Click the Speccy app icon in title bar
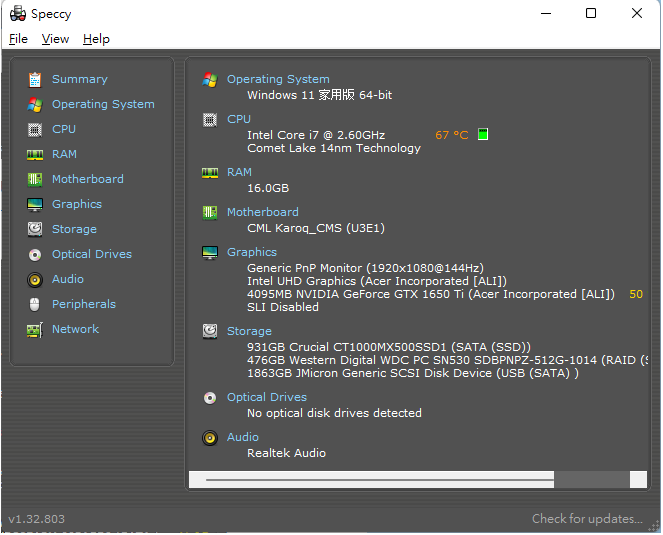This screenshot has height=535, width=663. (18, 14)
